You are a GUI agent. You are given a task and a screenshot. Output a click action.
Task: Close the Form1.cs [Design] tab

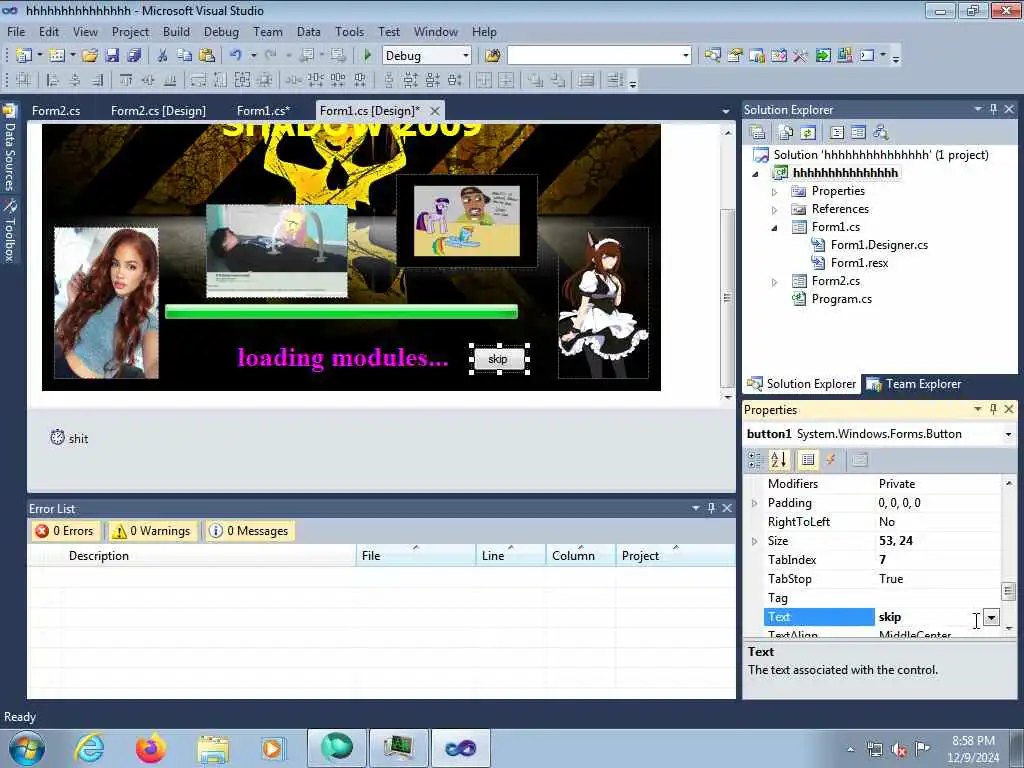tap(435, 110)
